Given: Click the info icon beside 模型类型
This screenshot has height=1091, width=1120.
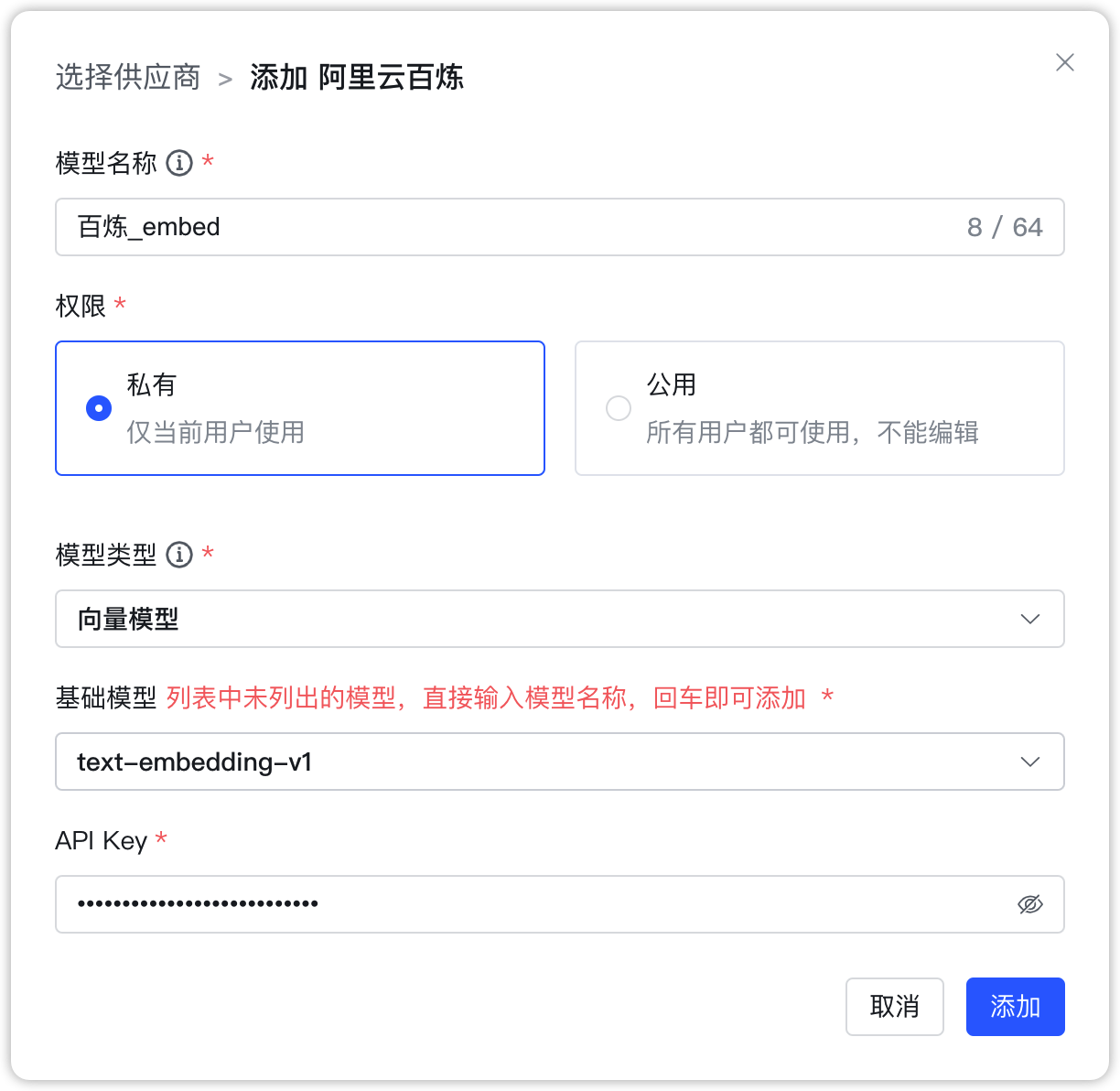Looking at the screenshot, I should [x=179, y=554].
